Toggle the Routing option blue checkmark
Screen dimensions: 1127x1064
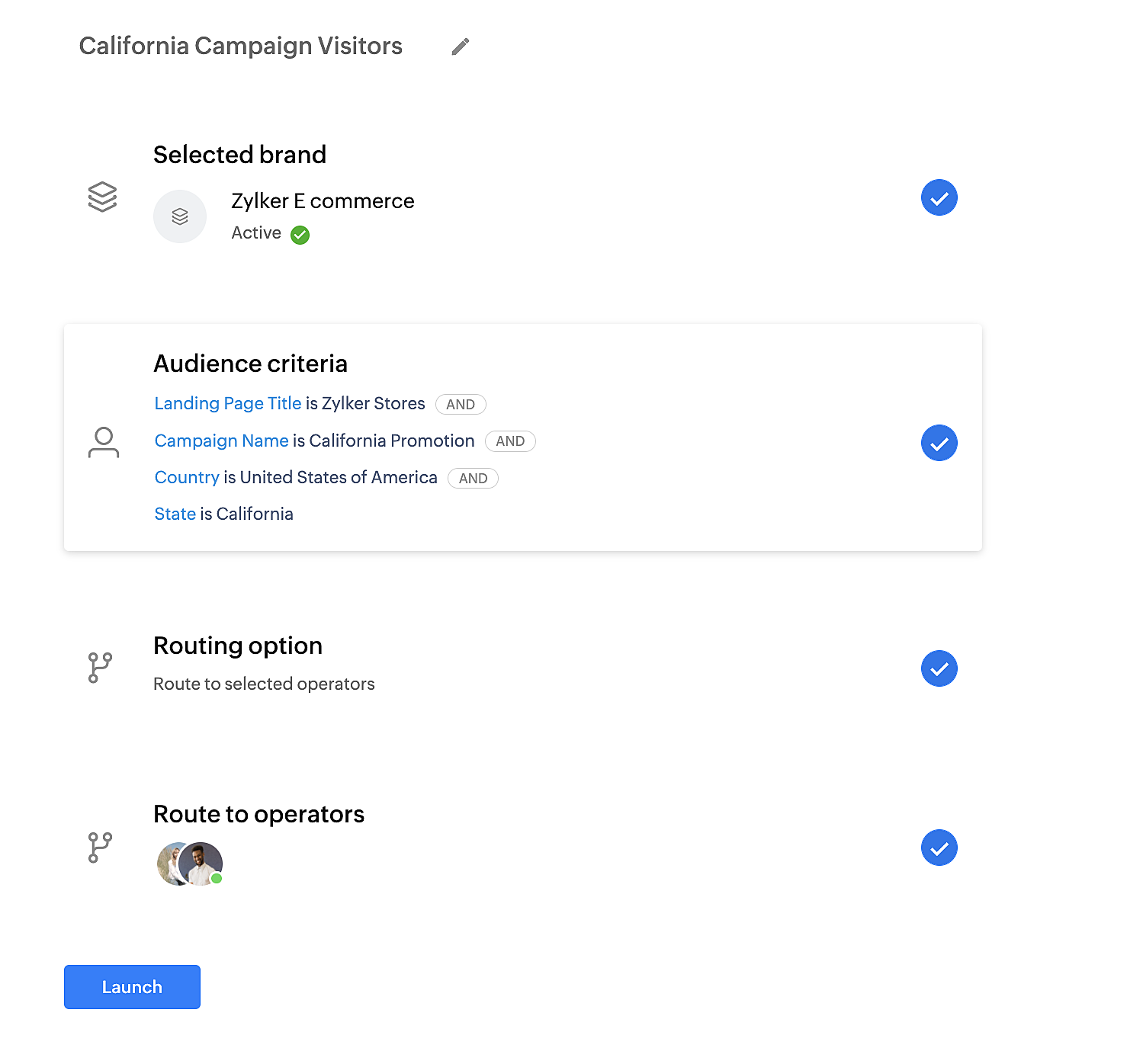pyautogui.click(x=939, y=668)
